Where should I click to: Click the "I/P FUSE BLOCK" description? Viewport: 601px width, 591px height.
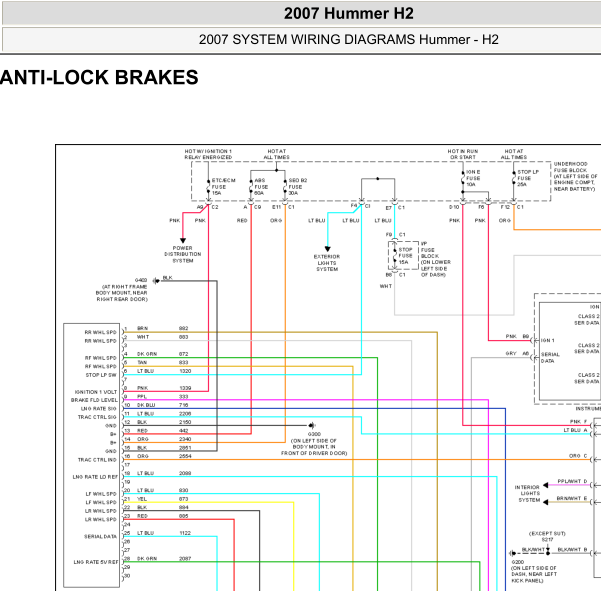[x=435, y=259]
